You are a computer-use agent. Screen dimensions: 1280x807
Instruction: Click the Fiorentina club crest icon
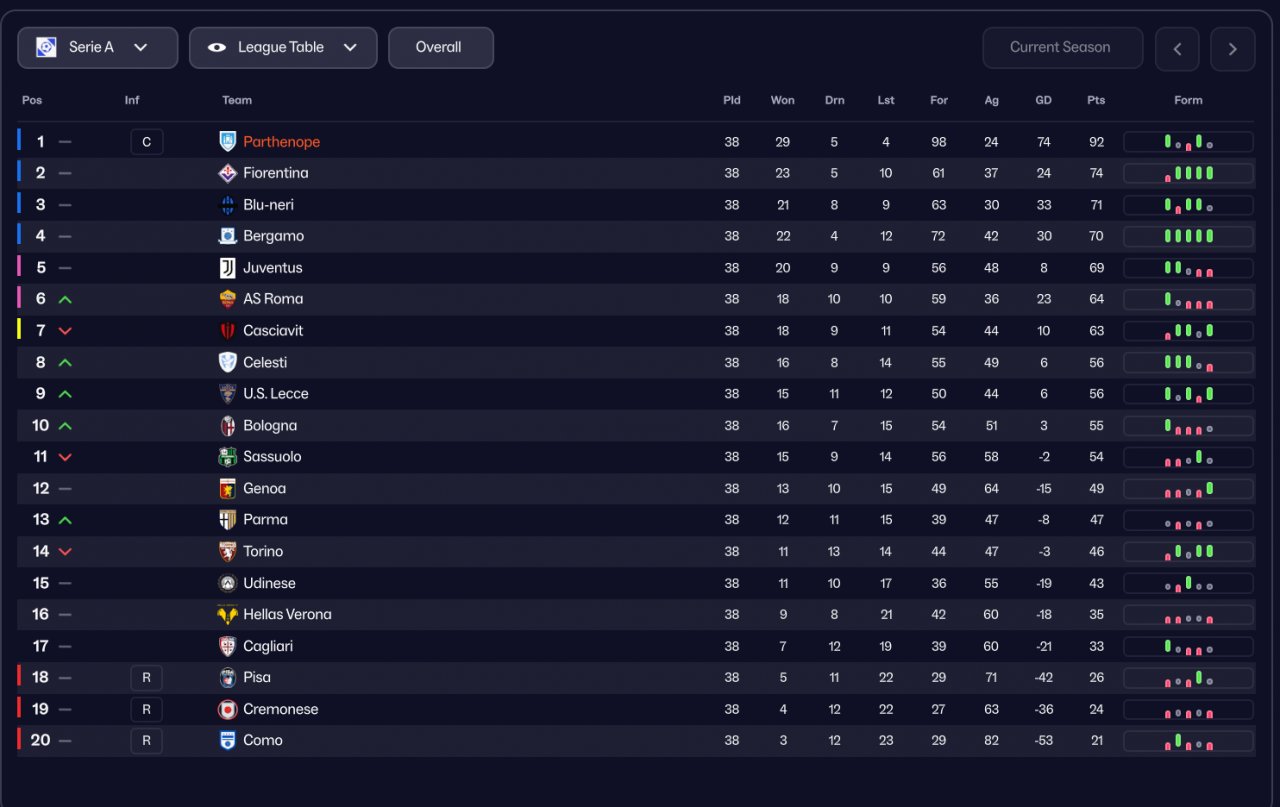coord(228,173)
